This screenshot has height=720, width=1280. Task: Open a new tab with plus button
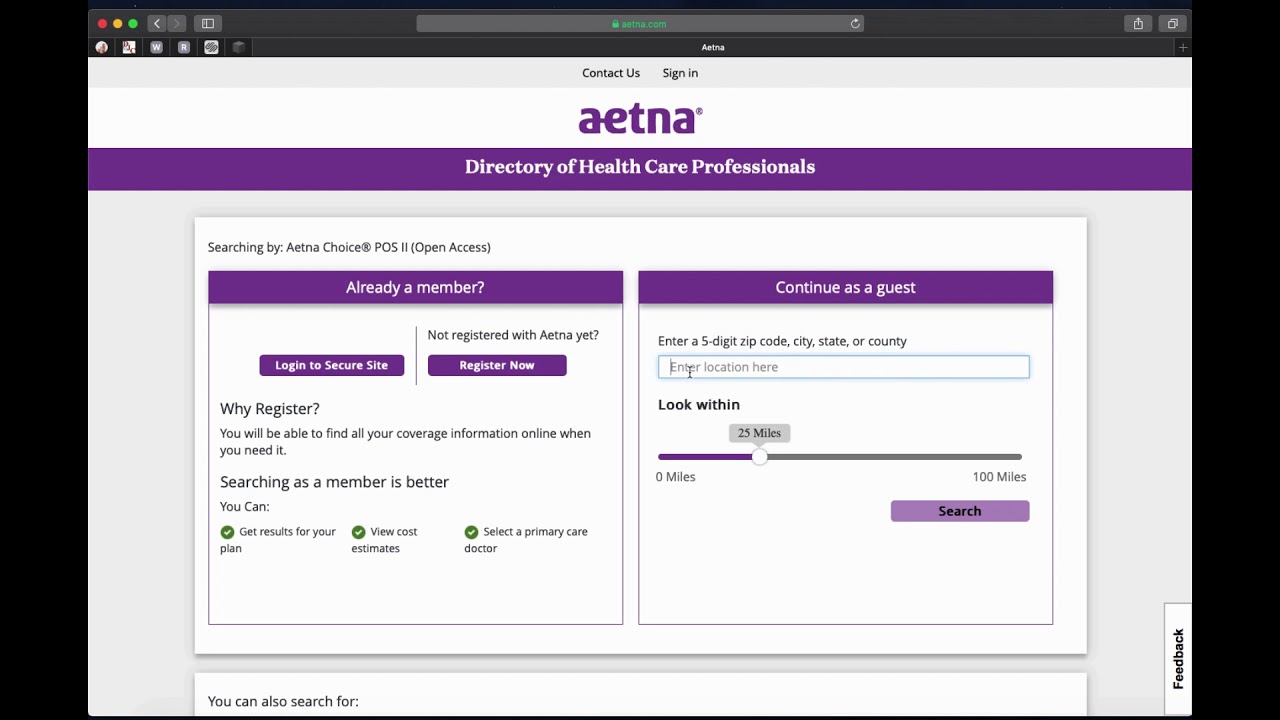[1183, 47]
